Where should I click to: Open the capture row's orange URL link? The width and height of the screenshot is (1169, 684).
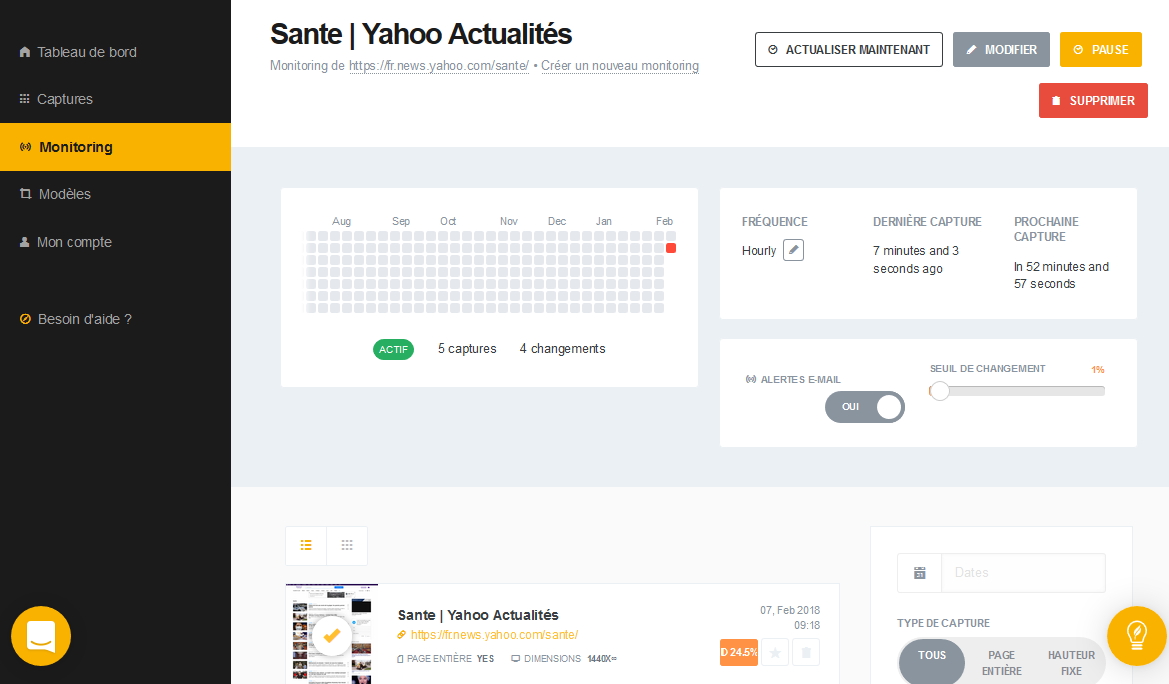(x=494, y=635)
